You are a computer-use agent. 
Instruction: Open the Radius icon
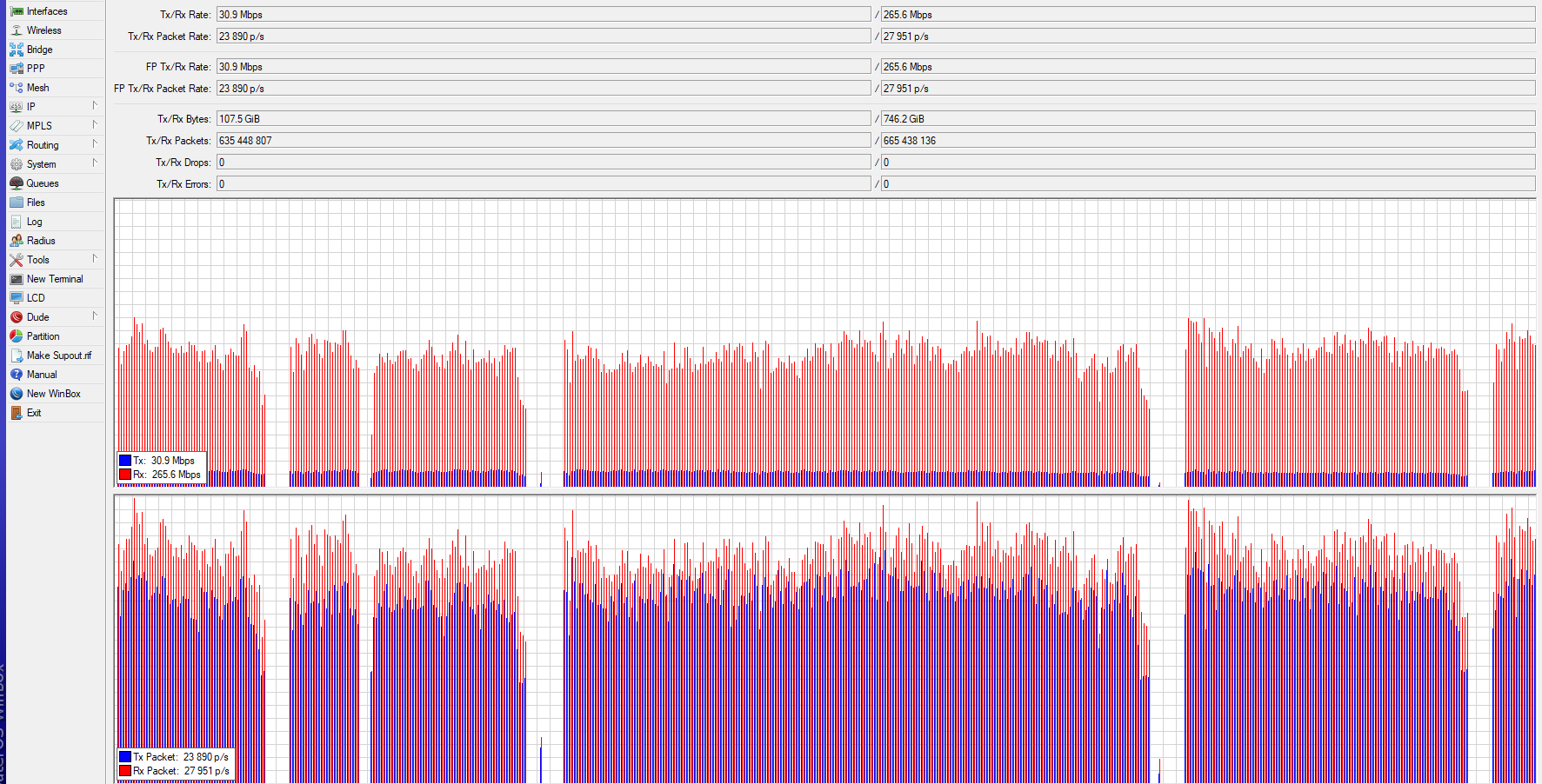coord(17,240)
